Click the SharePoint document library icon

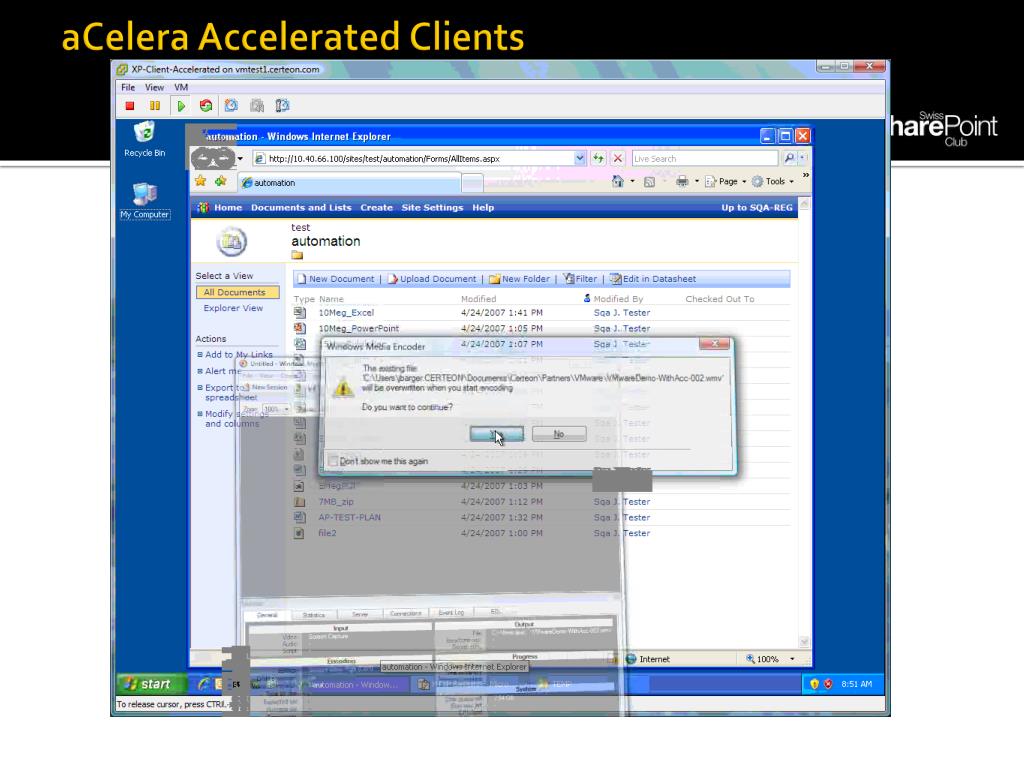(x=231, y=242)
